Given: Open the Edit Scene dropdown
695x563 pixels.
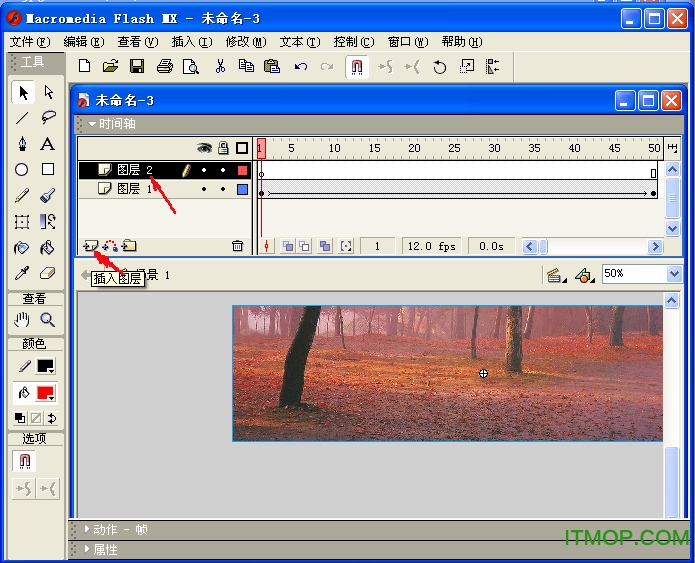Looking at the screenshot, I should click(x=556, y=275).
